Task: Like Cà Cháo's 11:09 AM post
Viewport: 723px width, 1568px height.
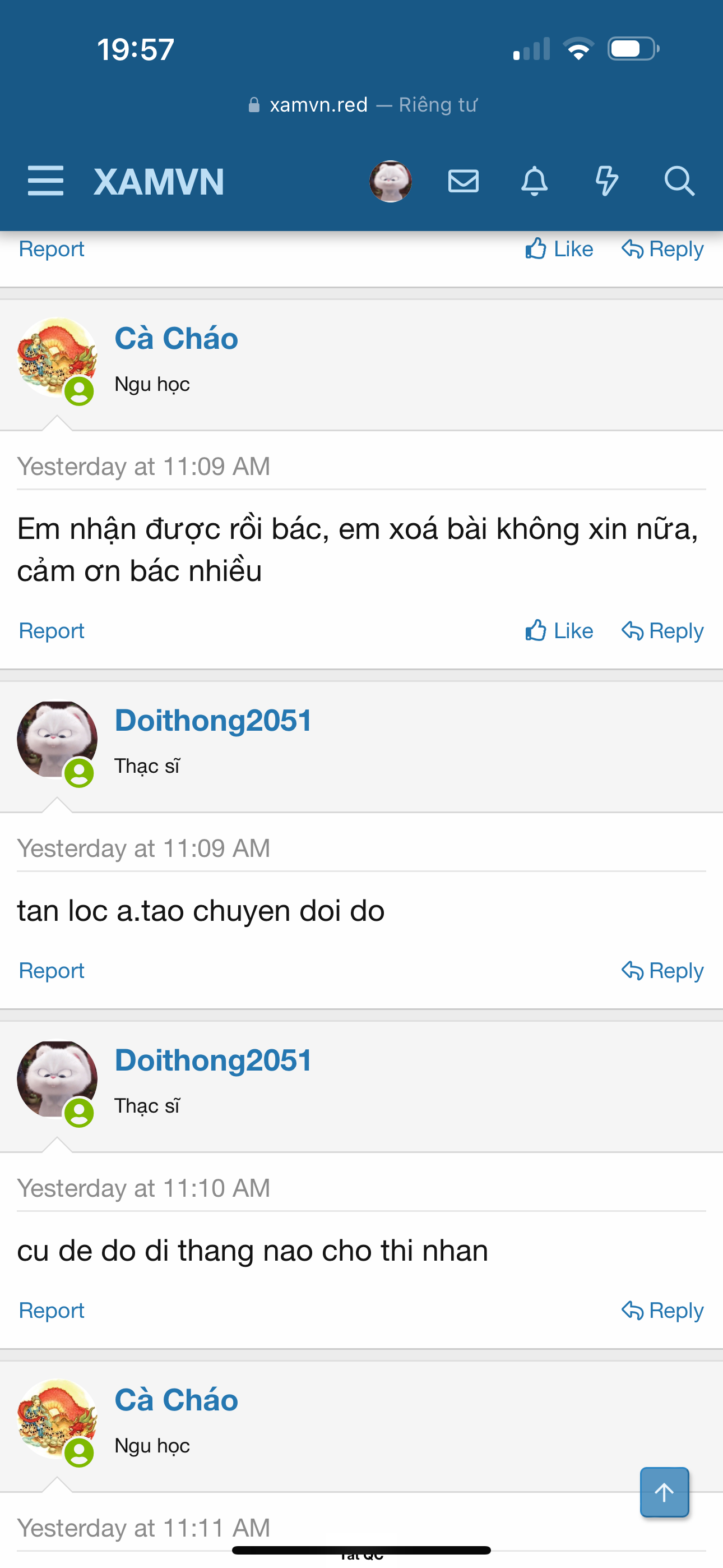Action: [559, 630]
